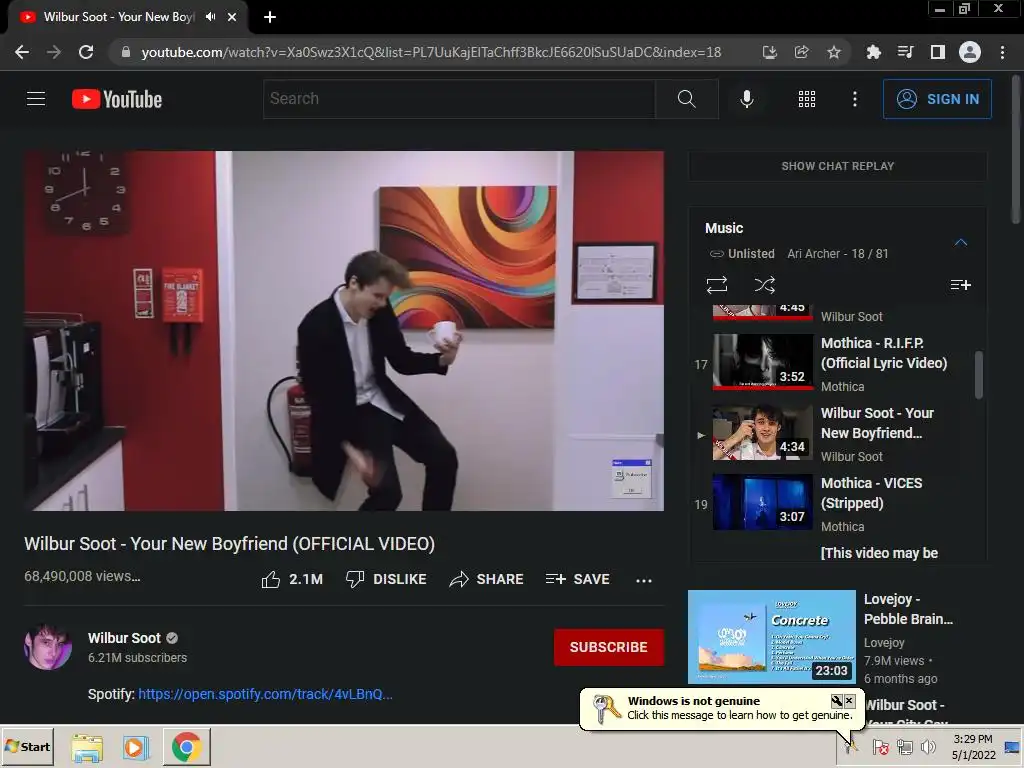Click the SHARE button
This screenshot has height=768, width=1024.
(x=487, y=579)
